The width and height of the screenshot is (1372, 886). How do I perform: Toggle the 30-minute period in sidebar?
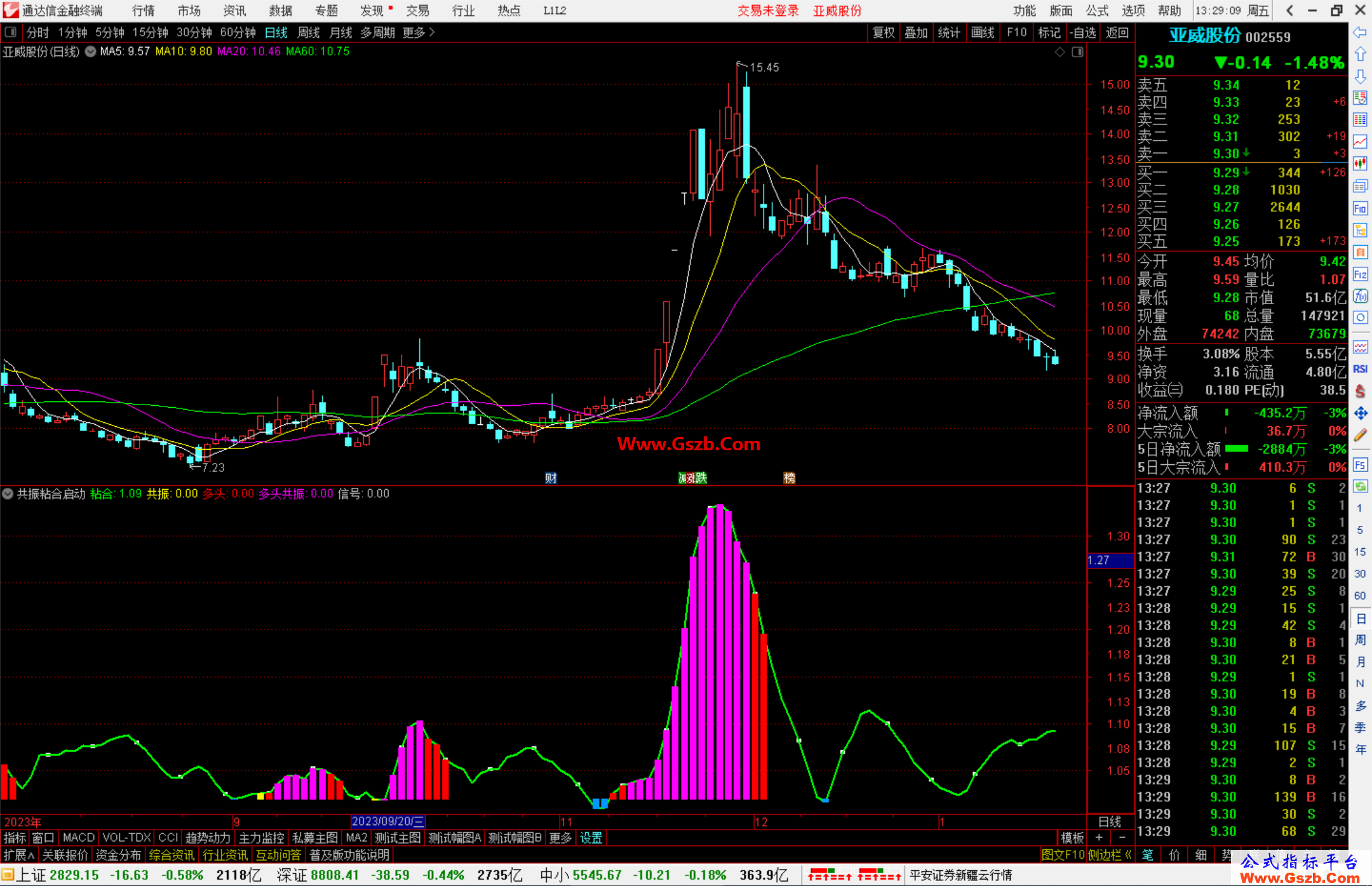pyautogui.click(x=1360, y=574)
